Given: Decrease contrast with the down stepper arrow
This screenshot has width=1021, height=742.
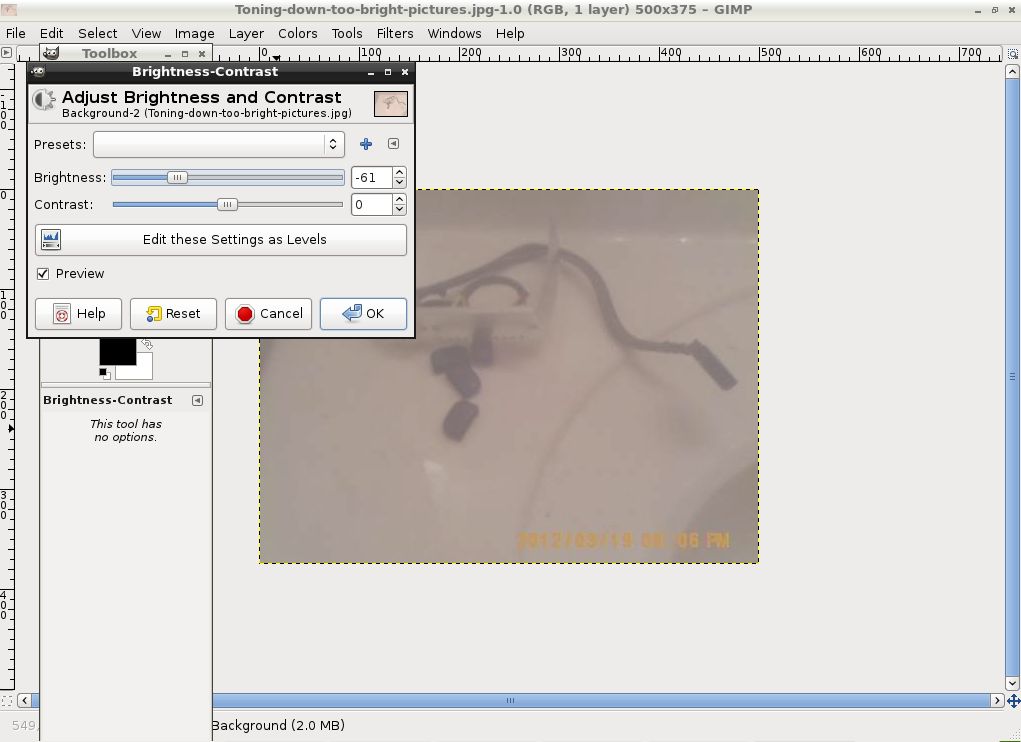Looking at the screenshot, I should [399, 210].
